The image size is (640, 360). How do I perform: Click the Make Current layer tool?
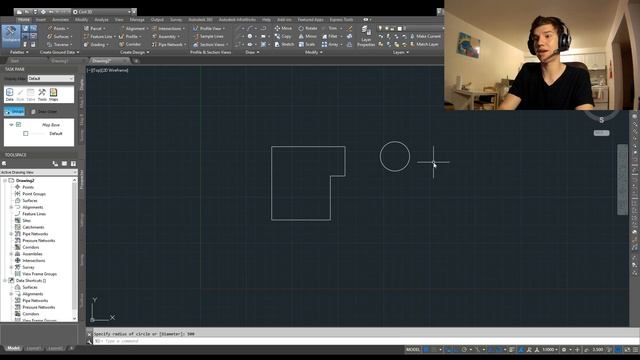point(425,36)
